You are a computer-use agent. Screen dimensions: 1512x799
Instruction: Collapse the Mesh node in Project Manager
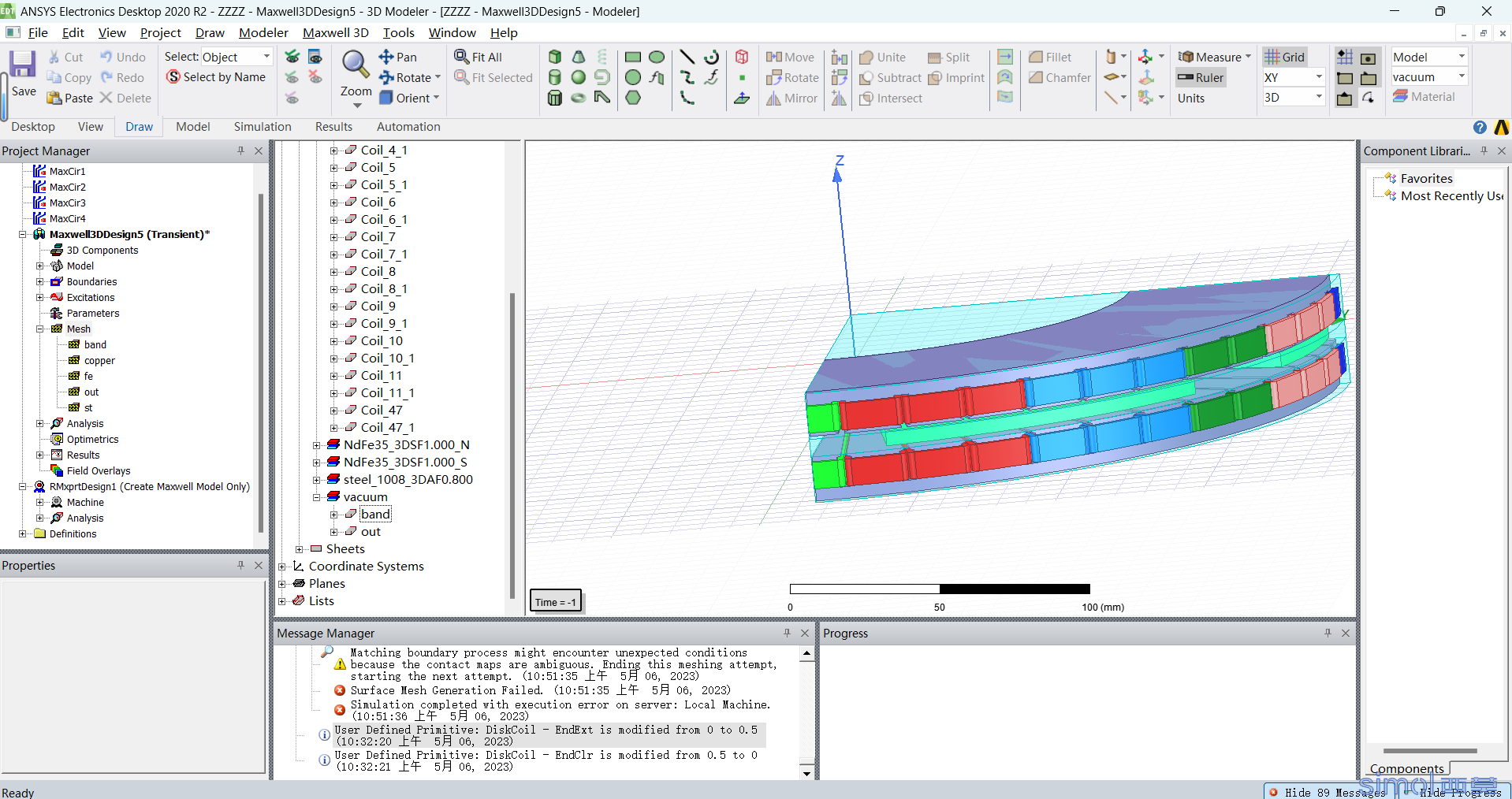(39, 329)
